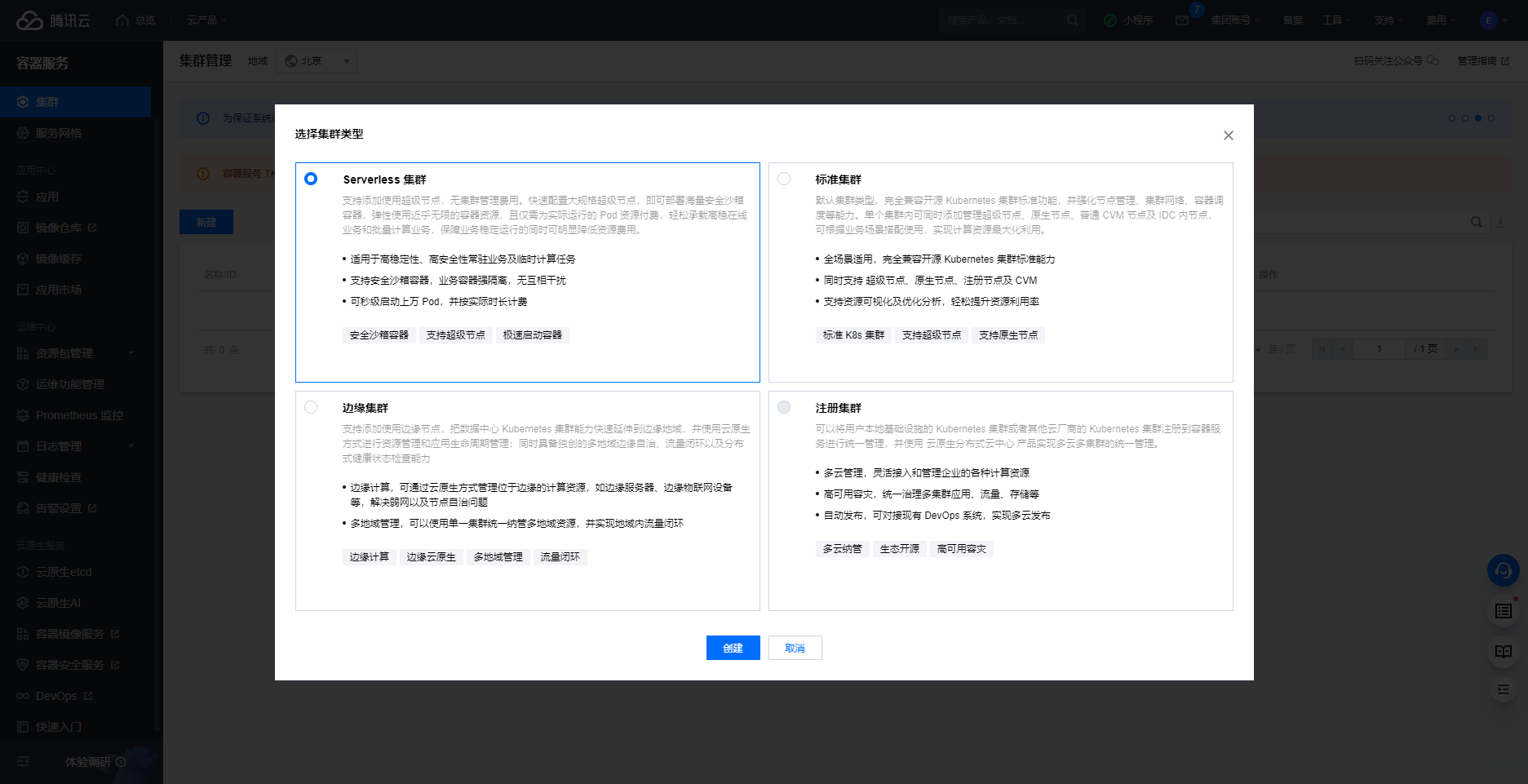Open 镜像仓库 in the sidebar

(75, 228)
